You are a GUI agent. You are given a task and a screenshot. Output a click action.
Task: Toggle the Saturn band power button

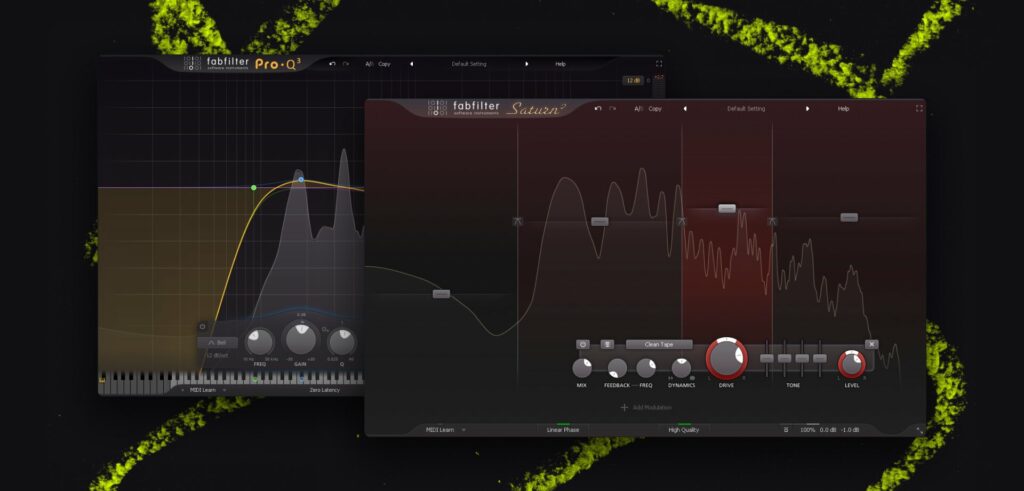pos(583,344)
